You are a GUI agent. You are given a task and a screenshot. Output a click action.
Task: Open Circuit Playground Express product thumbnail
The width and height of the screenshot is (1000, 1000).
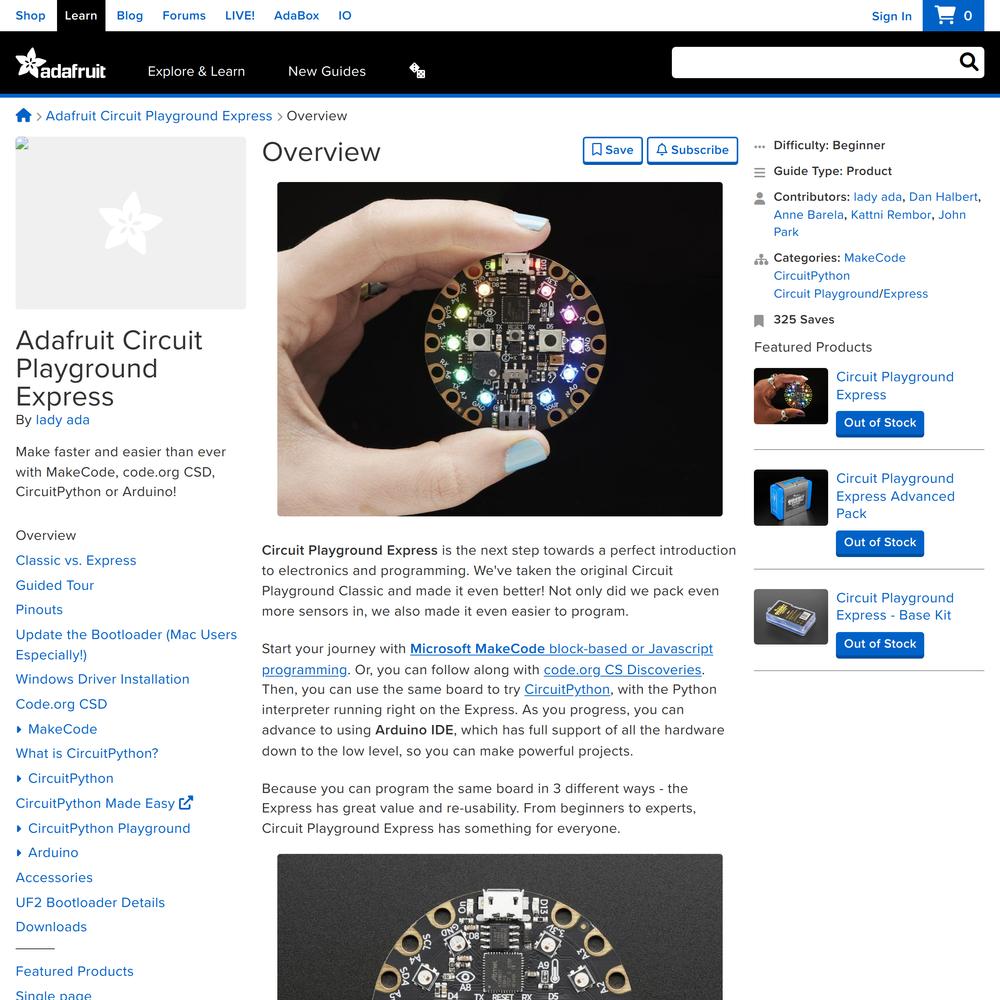791,396
